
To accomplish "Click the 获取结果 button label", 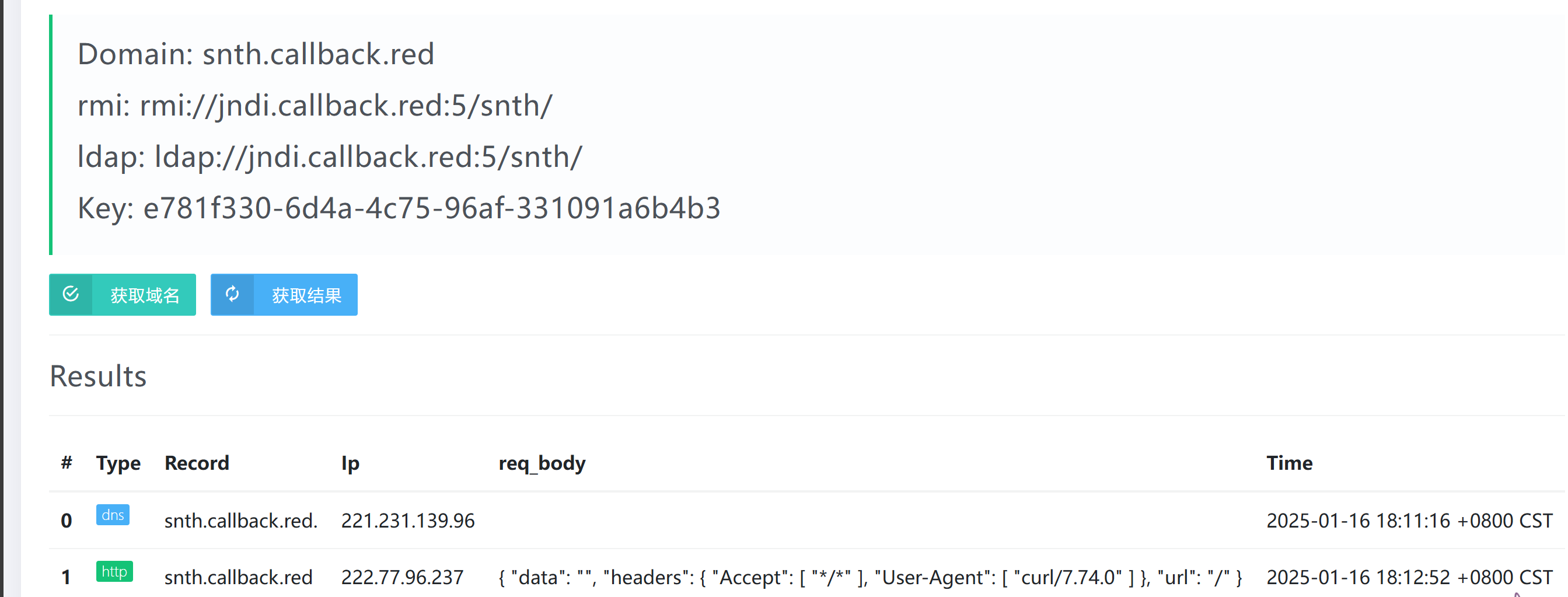I will (306, 296).
